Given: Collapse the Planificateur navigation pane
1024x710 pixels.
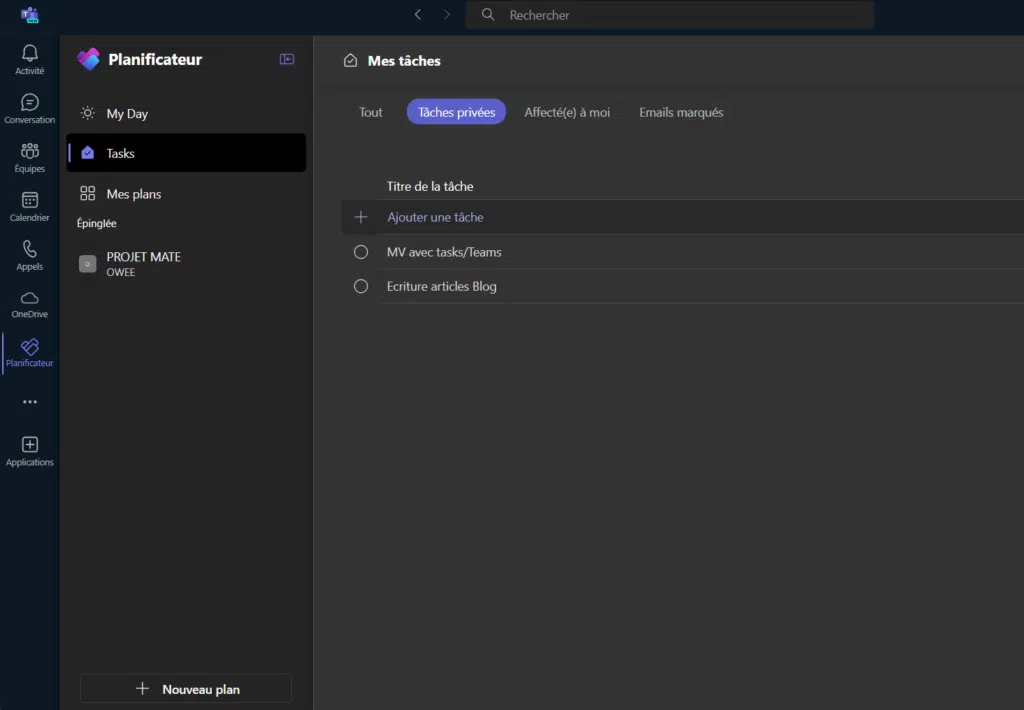Looking at the screenshot, I should 287,60.
